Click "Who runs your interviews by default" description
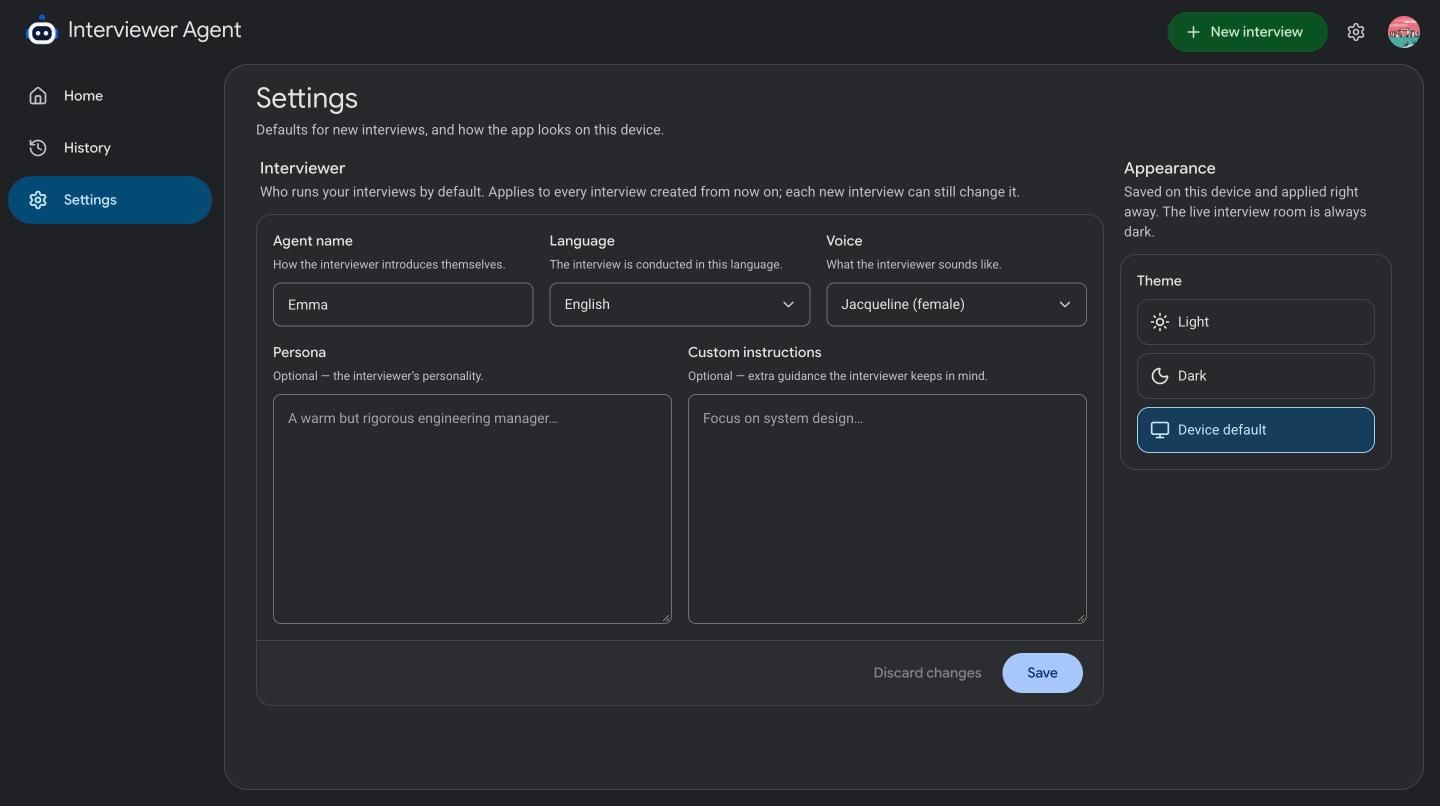Image resolution: width=1440 pixels, height=806 pixels. point(640,192)
